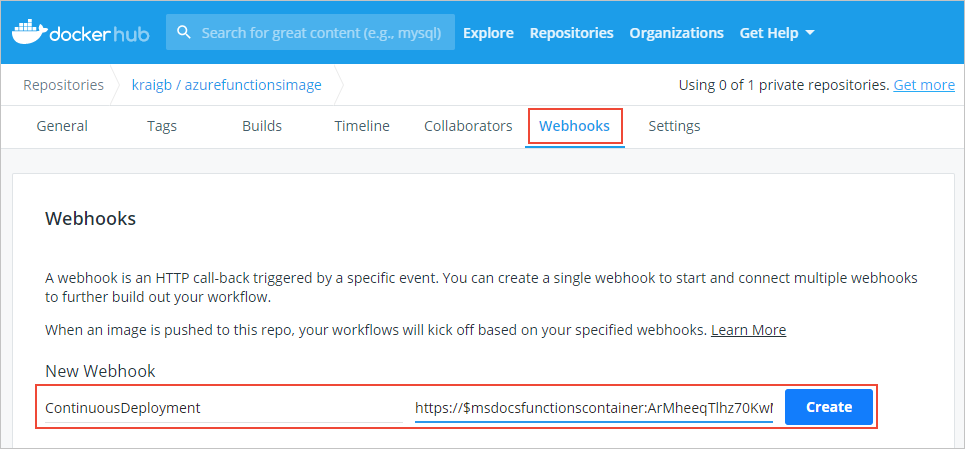
Task: Click the search magnifier icon
Action: click(x=183, y=32)
